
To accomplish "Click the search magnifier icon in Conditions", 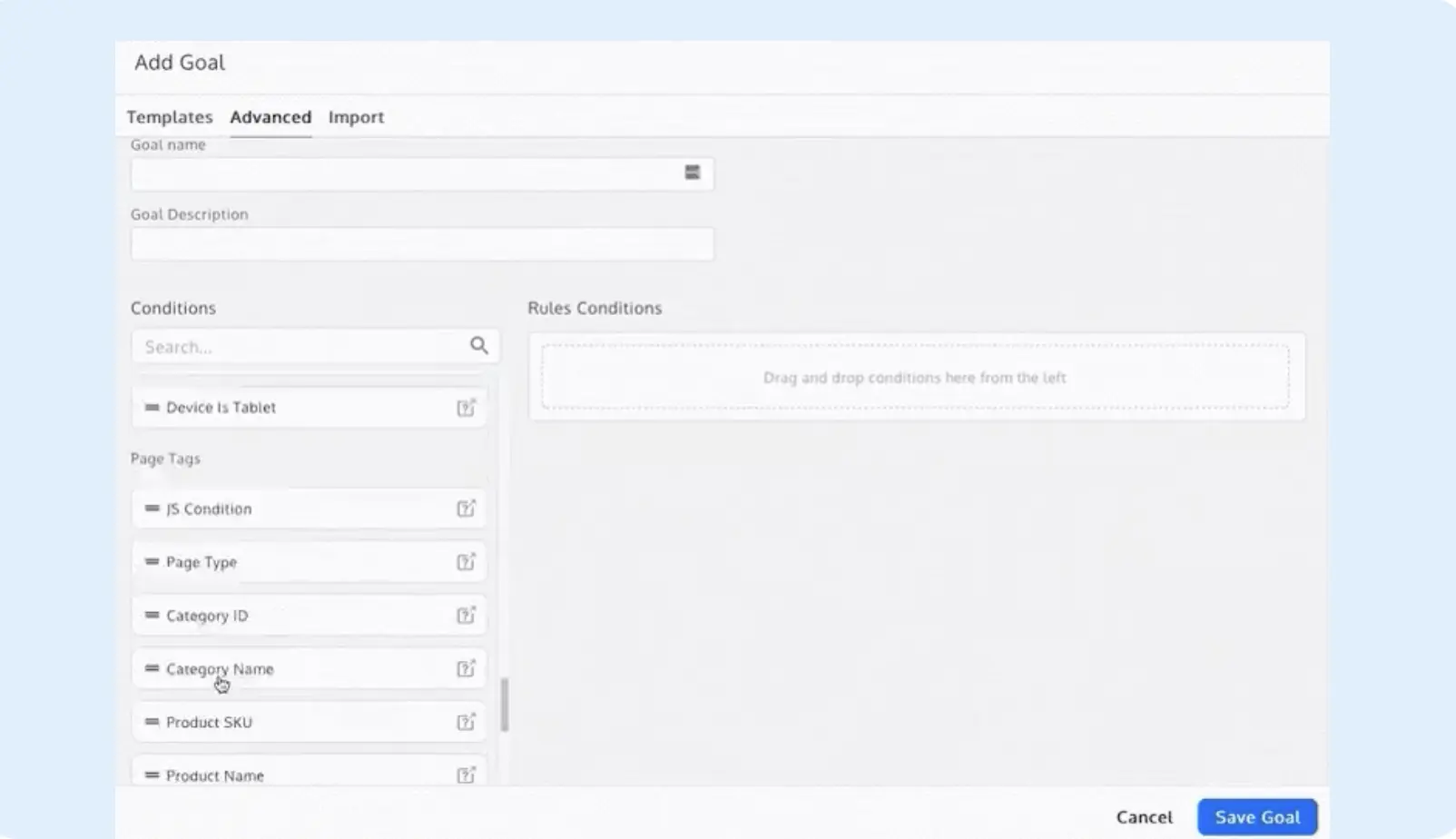I will click(479, 345).
